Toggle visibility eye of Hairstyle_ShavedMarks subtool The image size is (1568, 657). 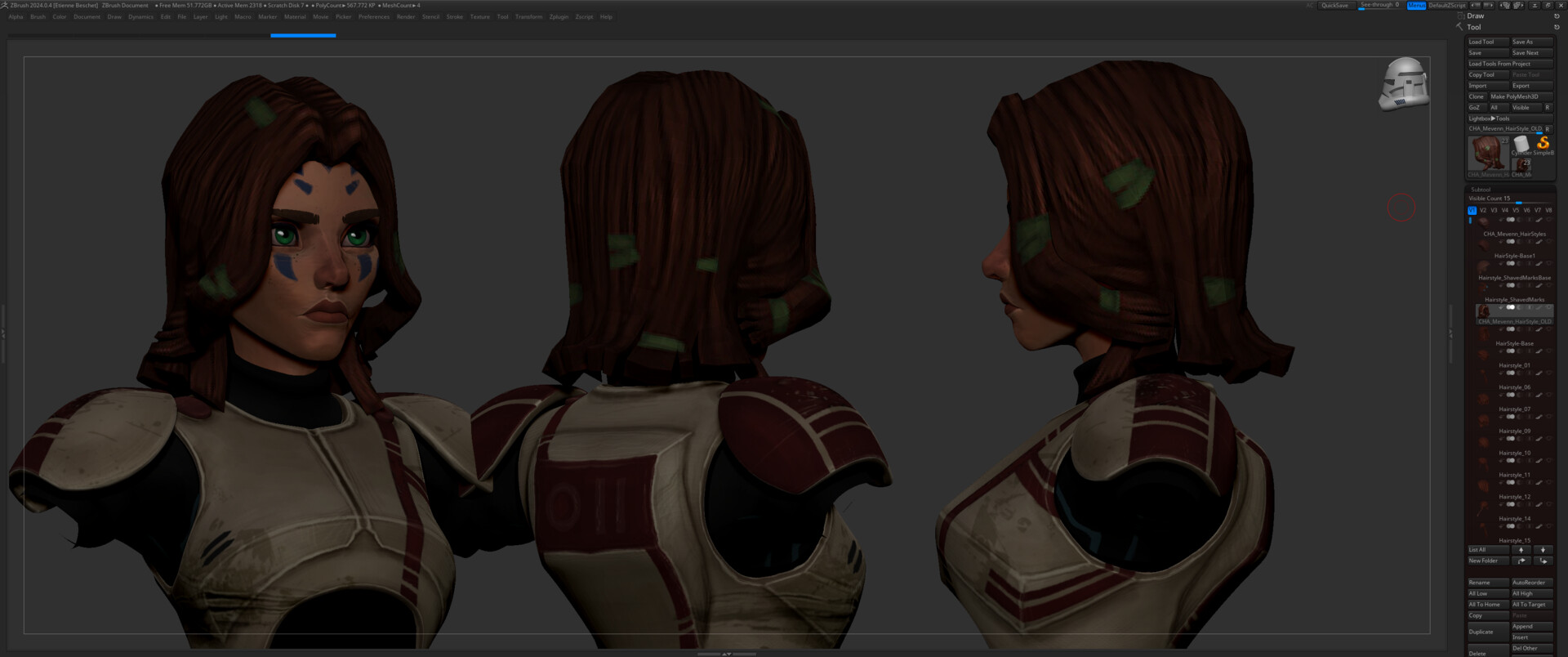(1548, 285)
